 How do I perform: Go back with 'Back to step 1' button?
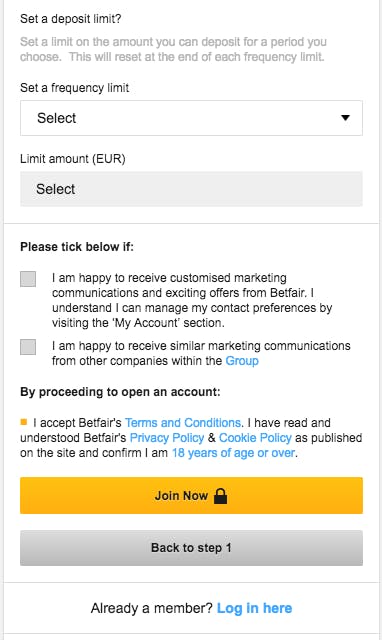pos(191,548)
